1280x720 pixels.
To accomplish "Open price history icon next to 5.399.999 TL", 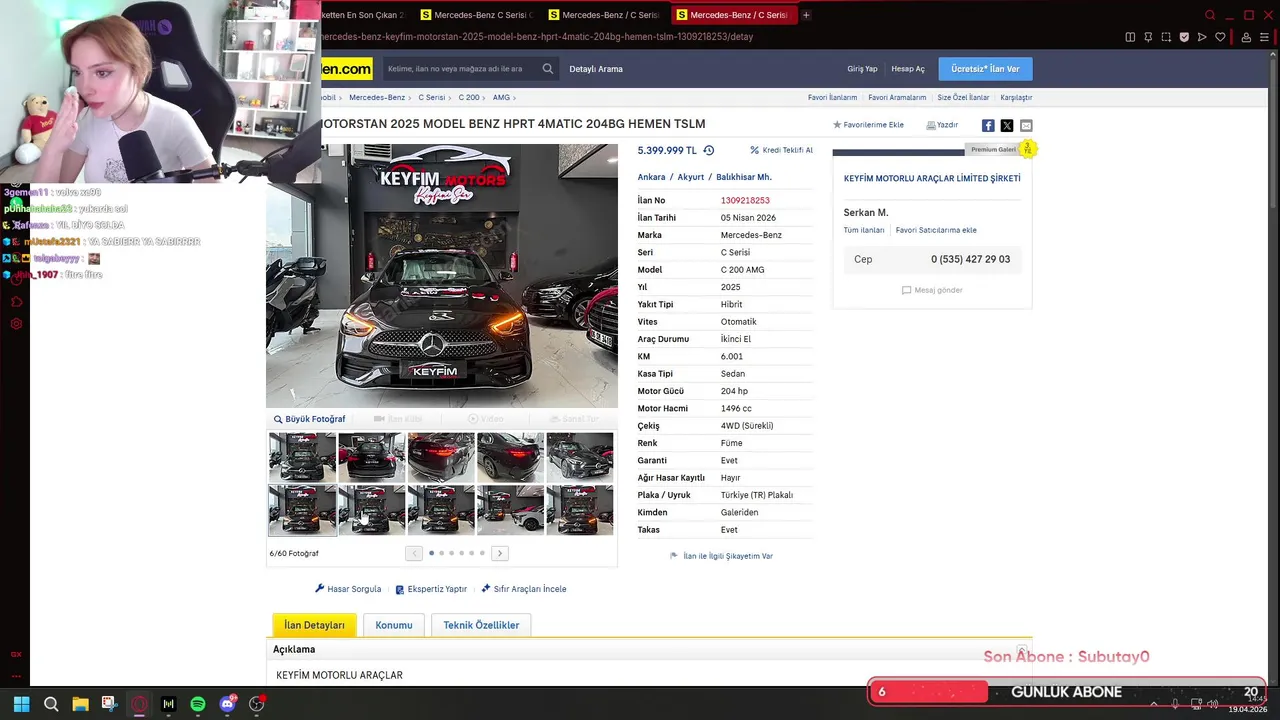I will (x=709, y=150).
